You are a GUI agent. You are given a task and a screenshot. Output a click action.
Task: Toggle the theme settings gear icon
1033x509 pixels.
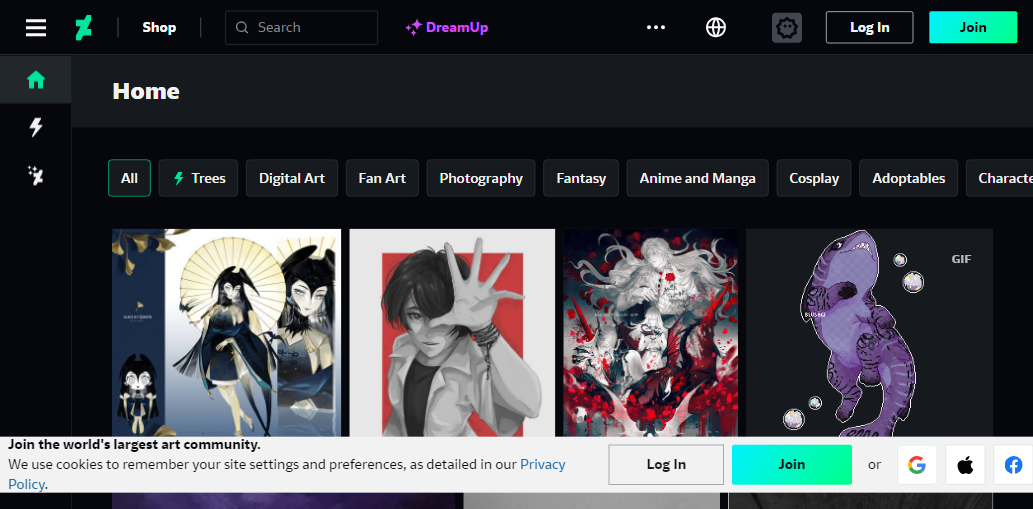pyautogui.click(x=787, y=28)
